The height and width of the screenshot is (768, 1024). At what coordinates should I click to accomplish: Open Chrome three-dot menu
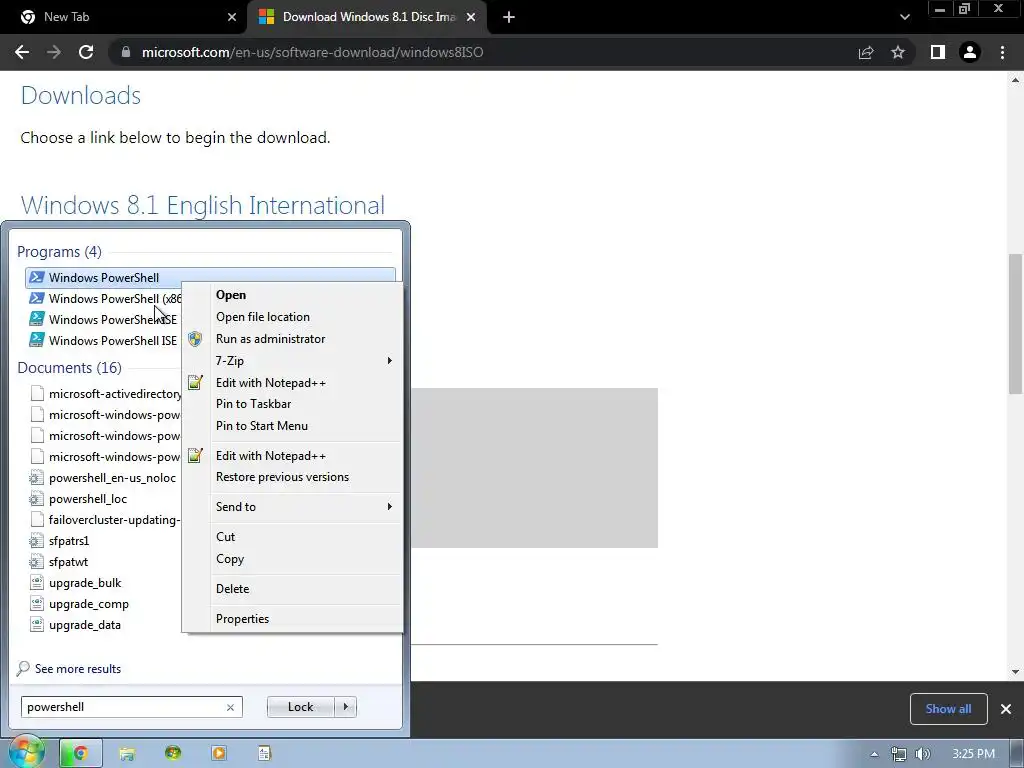tap(1002, 52)
